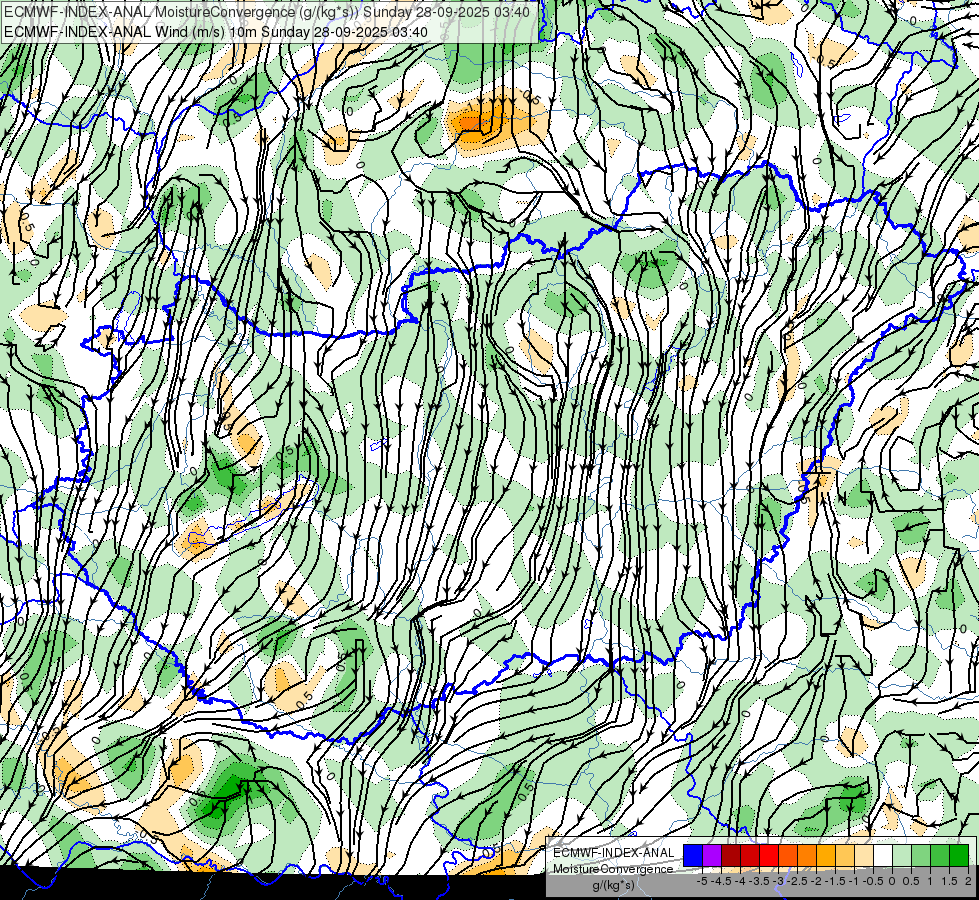This screenshot has width=979, height=900.
Task: Click the g/(kg*s) unit label in legend
Action: click(x=614, y=886)
